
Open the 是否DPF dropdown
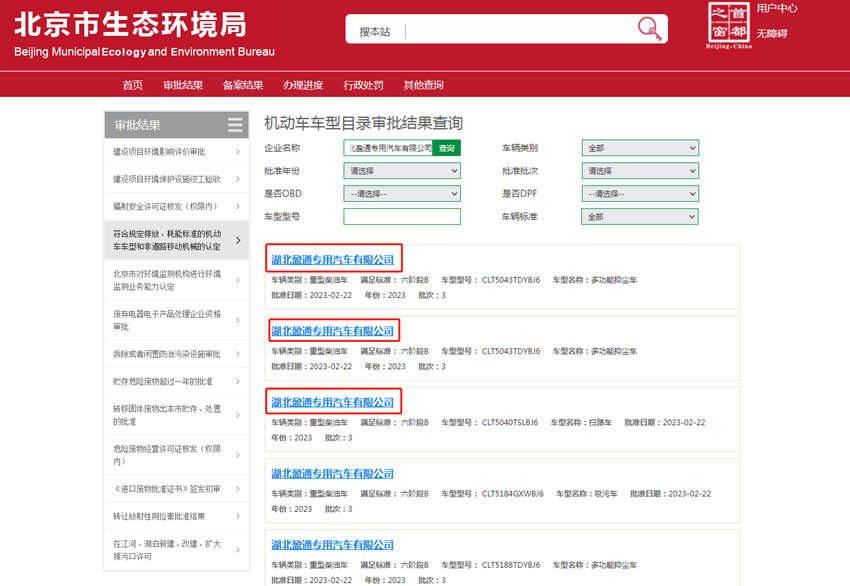pos(639,194)
